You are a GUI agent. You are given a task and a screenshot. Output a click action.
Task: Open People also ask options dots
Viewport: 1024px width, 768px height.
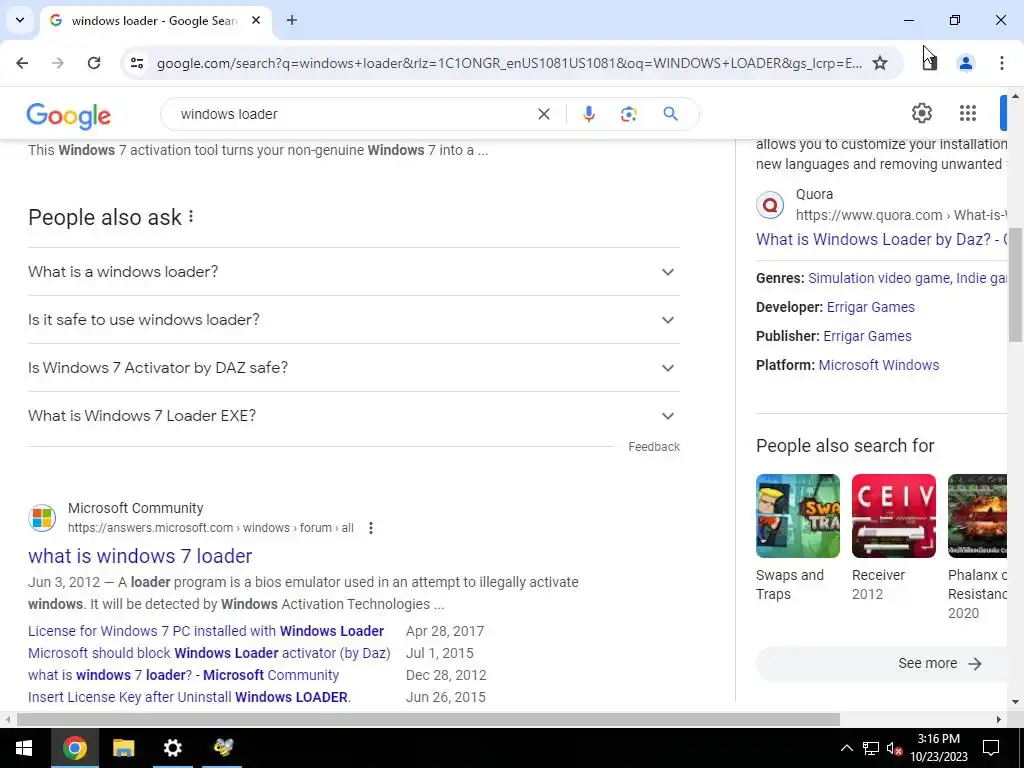191,216
